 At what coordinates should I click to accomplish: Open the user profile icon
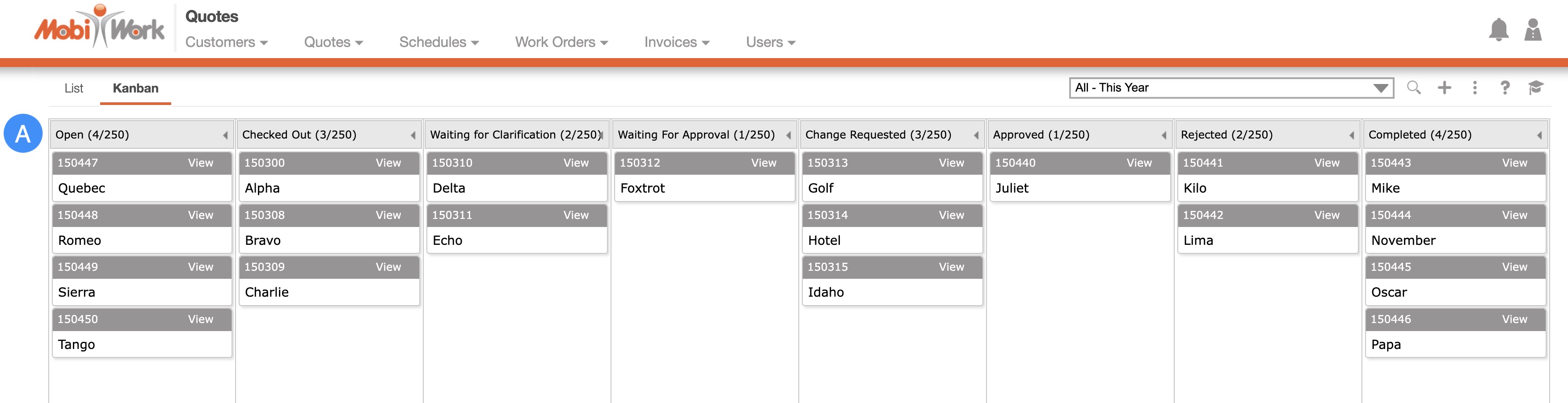pos(1532,30)
